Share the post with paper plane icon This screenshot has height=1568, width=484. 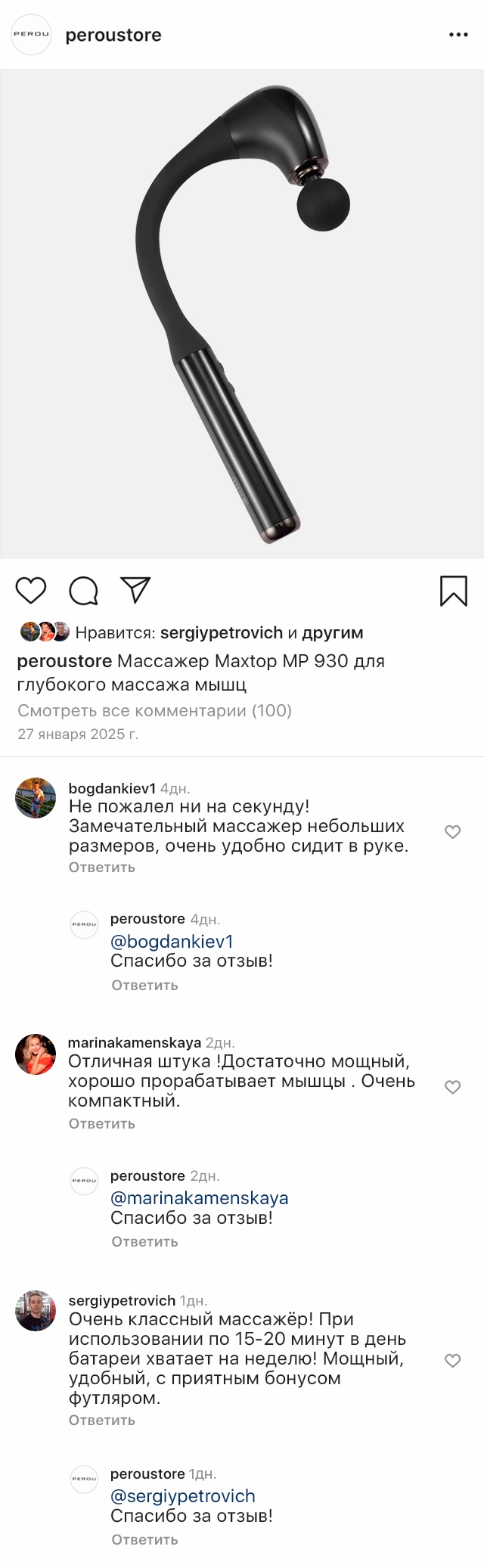(x=136, y=590)
